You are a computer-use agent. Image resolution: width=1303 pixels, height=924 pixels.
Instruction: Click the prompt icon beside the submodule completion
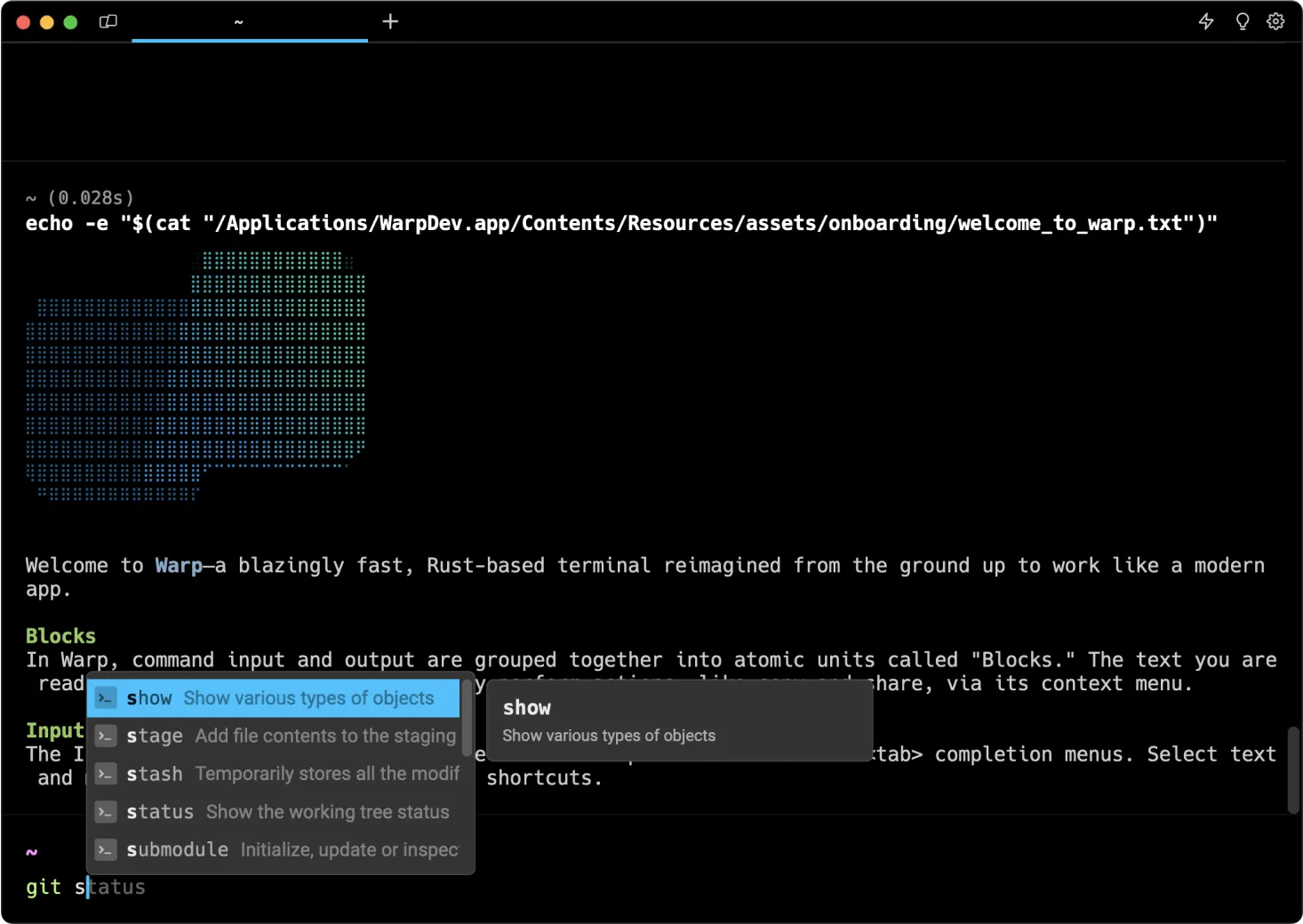coord(105,849)
